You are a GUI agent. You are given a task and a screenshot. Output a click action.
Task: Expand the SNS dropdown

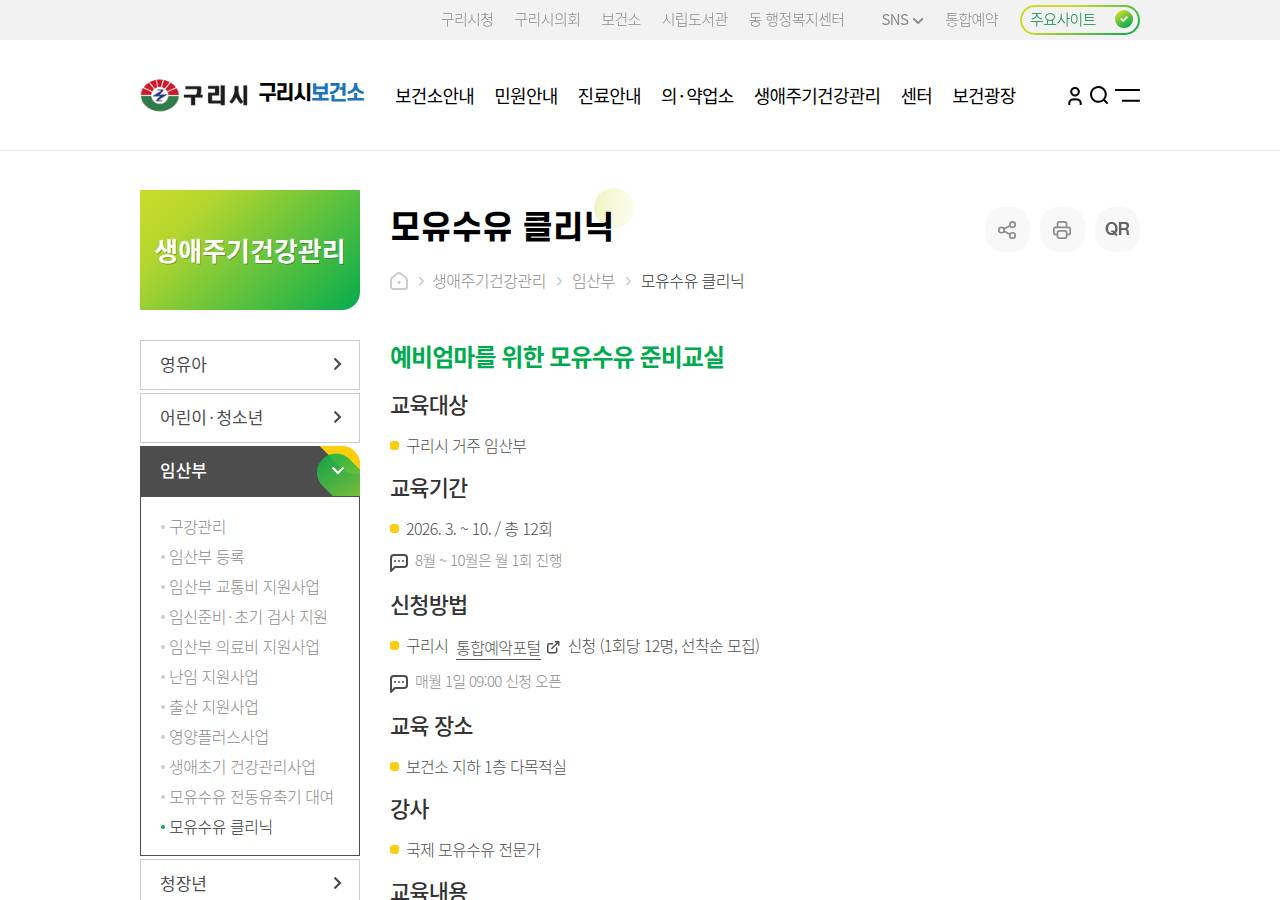902,20
